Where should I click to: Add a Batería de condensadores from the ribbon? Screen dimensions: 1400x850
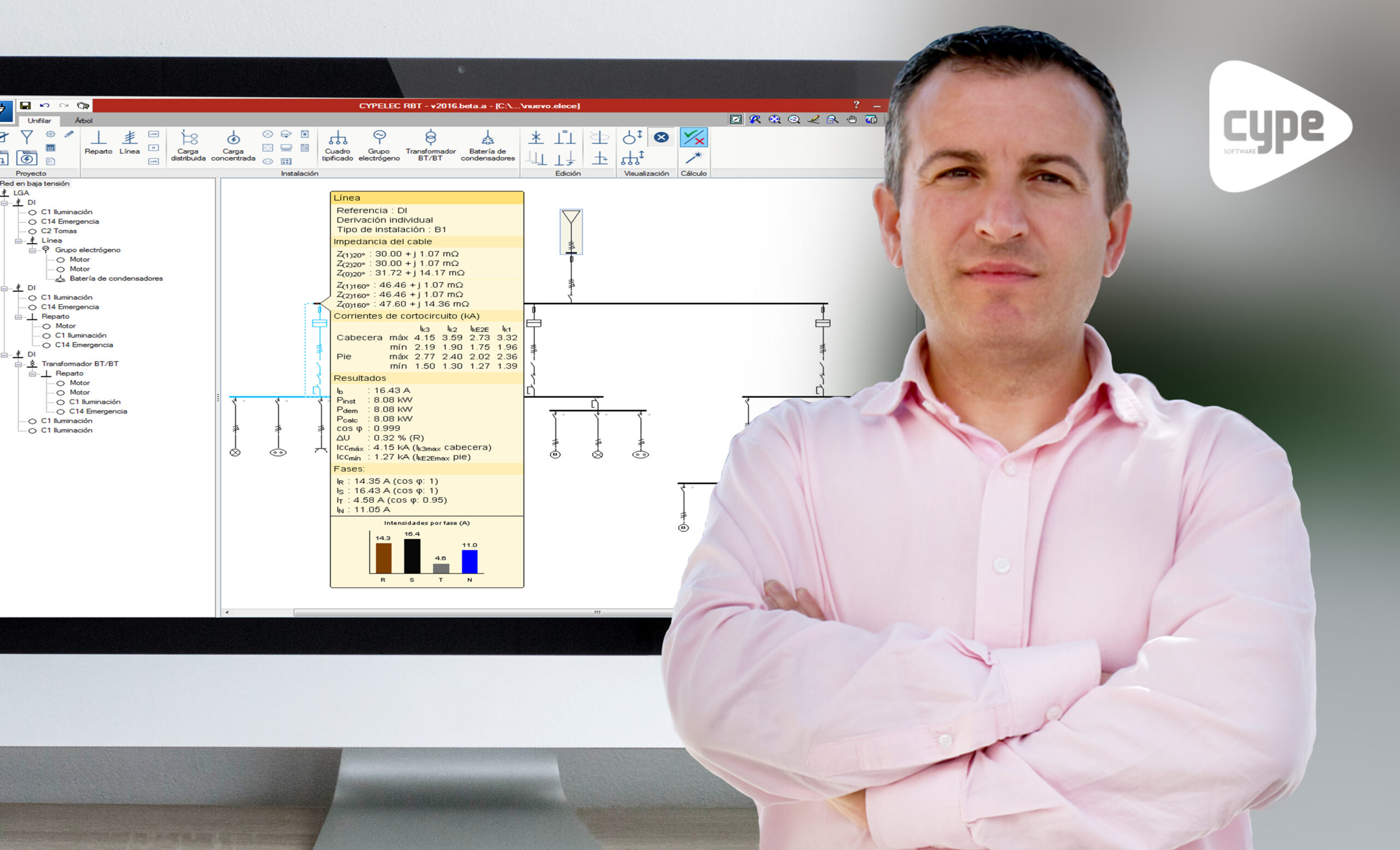[x=487, y=146]
